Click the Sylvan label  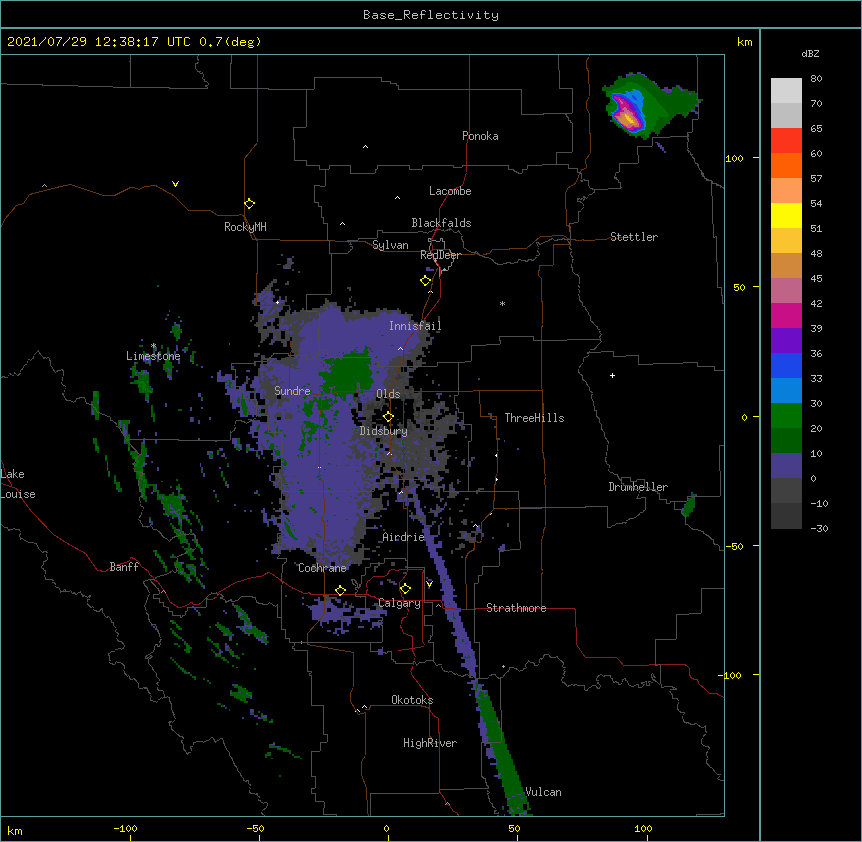tap(390, 245)
